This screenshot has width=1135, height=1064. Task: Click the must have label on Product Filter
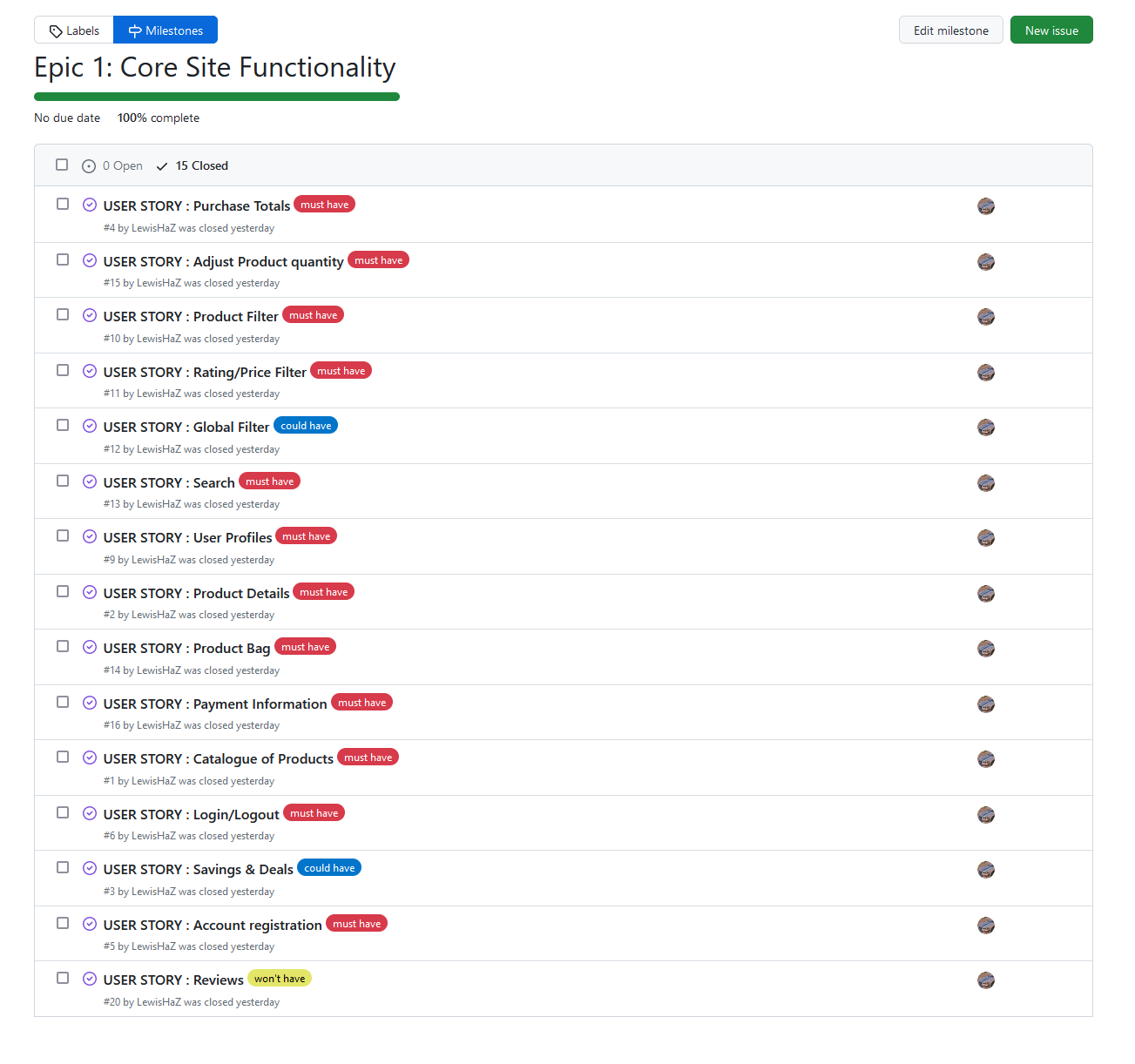[314, 315]
